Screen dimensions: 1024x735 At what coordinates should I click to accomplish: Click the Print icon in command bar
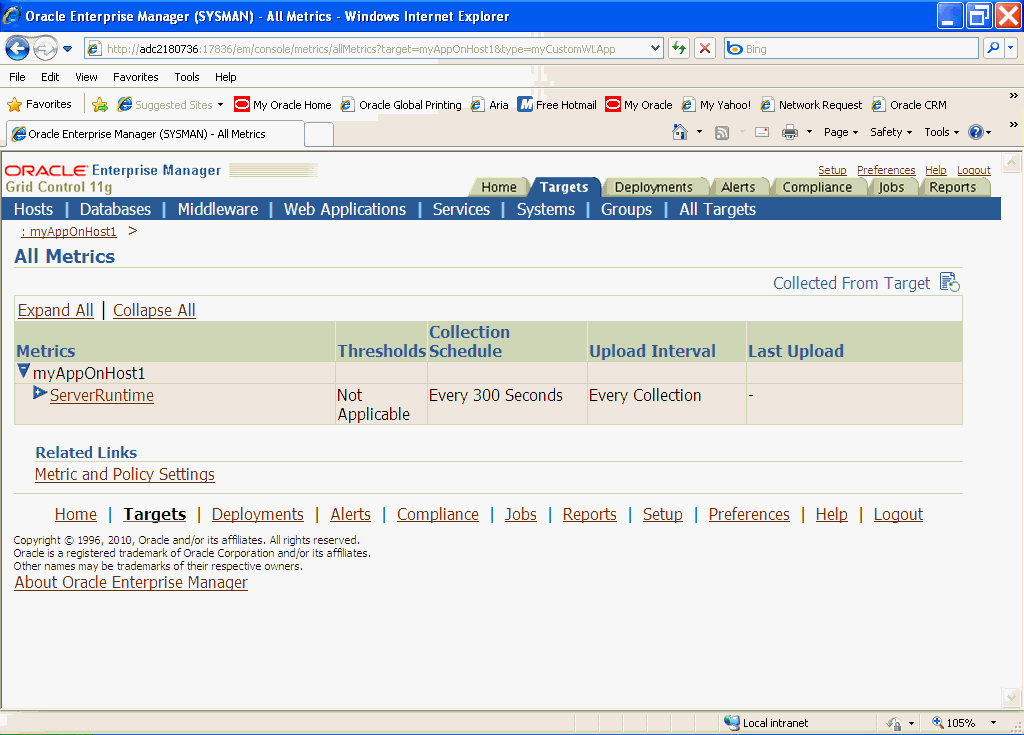point(790,133)
